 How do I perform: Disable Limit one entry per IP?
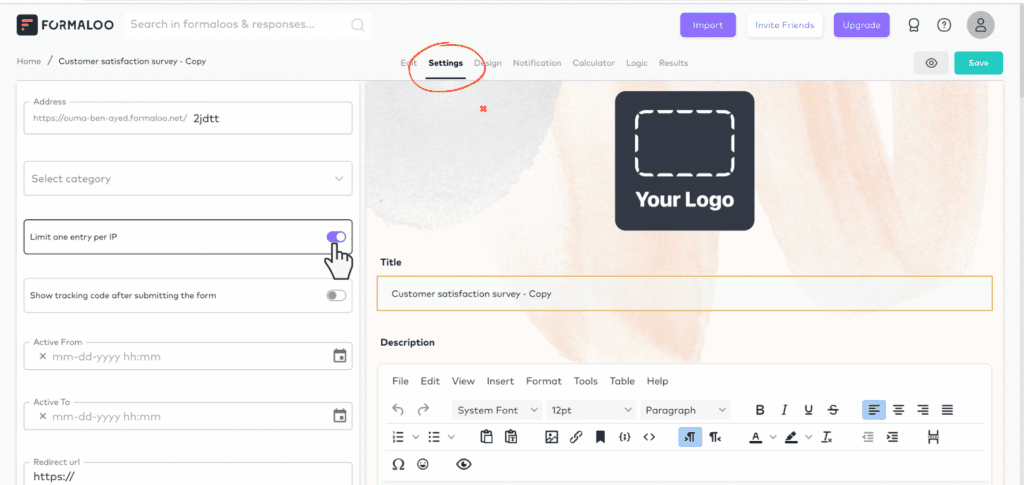[x=336, y=237]
